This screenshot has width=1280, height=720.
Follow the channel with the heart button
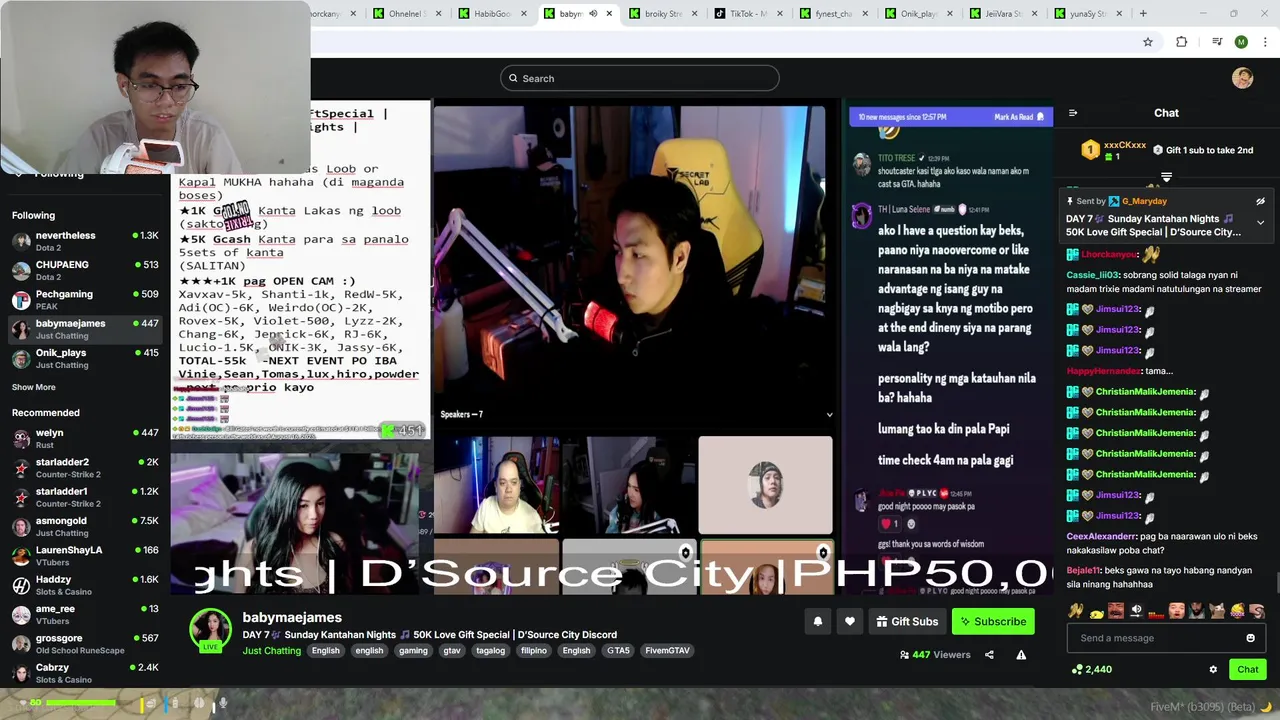pos(850,622)
